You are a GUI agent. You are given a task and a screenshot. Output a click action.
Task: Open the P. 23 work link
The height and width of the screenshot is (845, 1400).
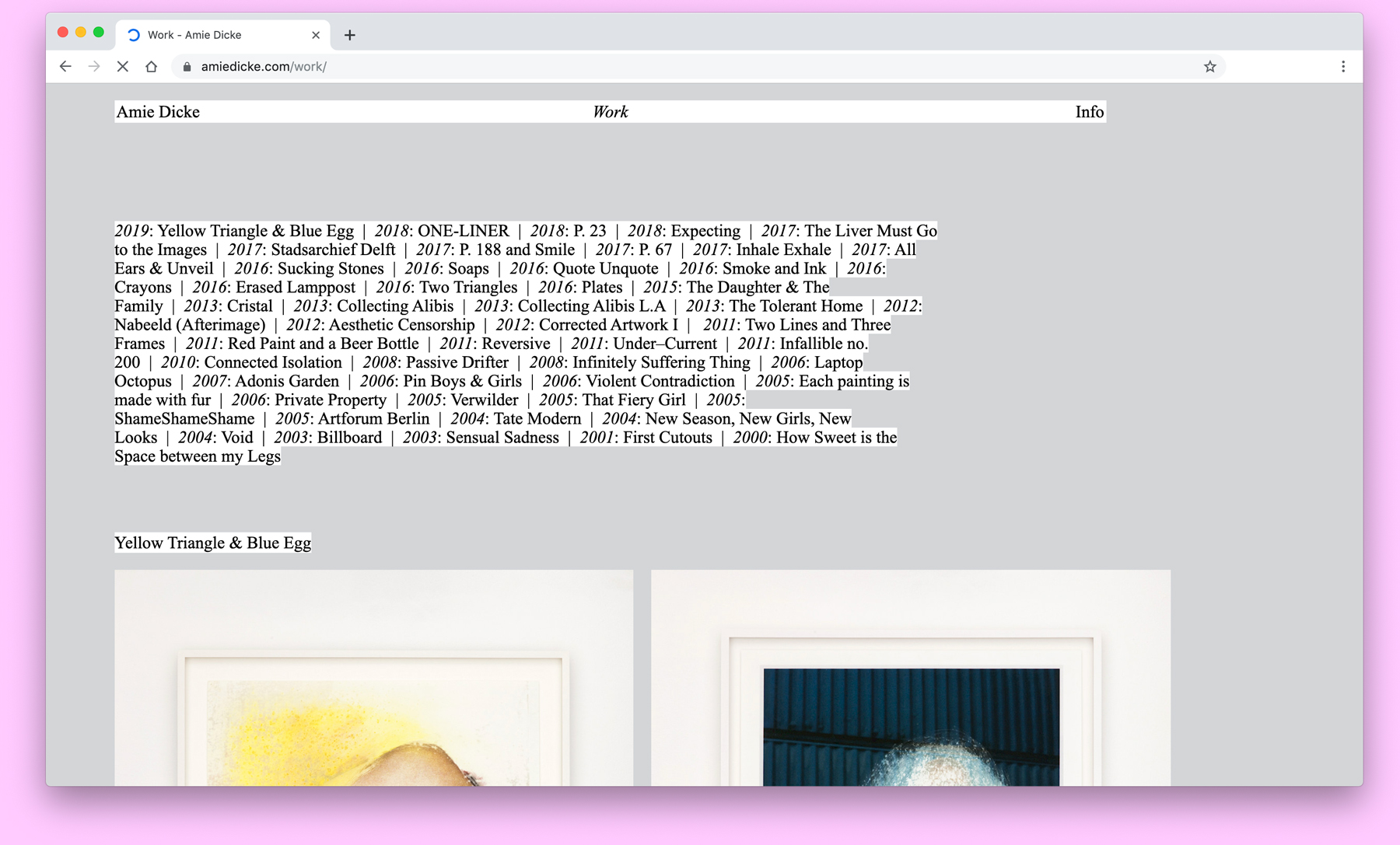coord(590,231)
